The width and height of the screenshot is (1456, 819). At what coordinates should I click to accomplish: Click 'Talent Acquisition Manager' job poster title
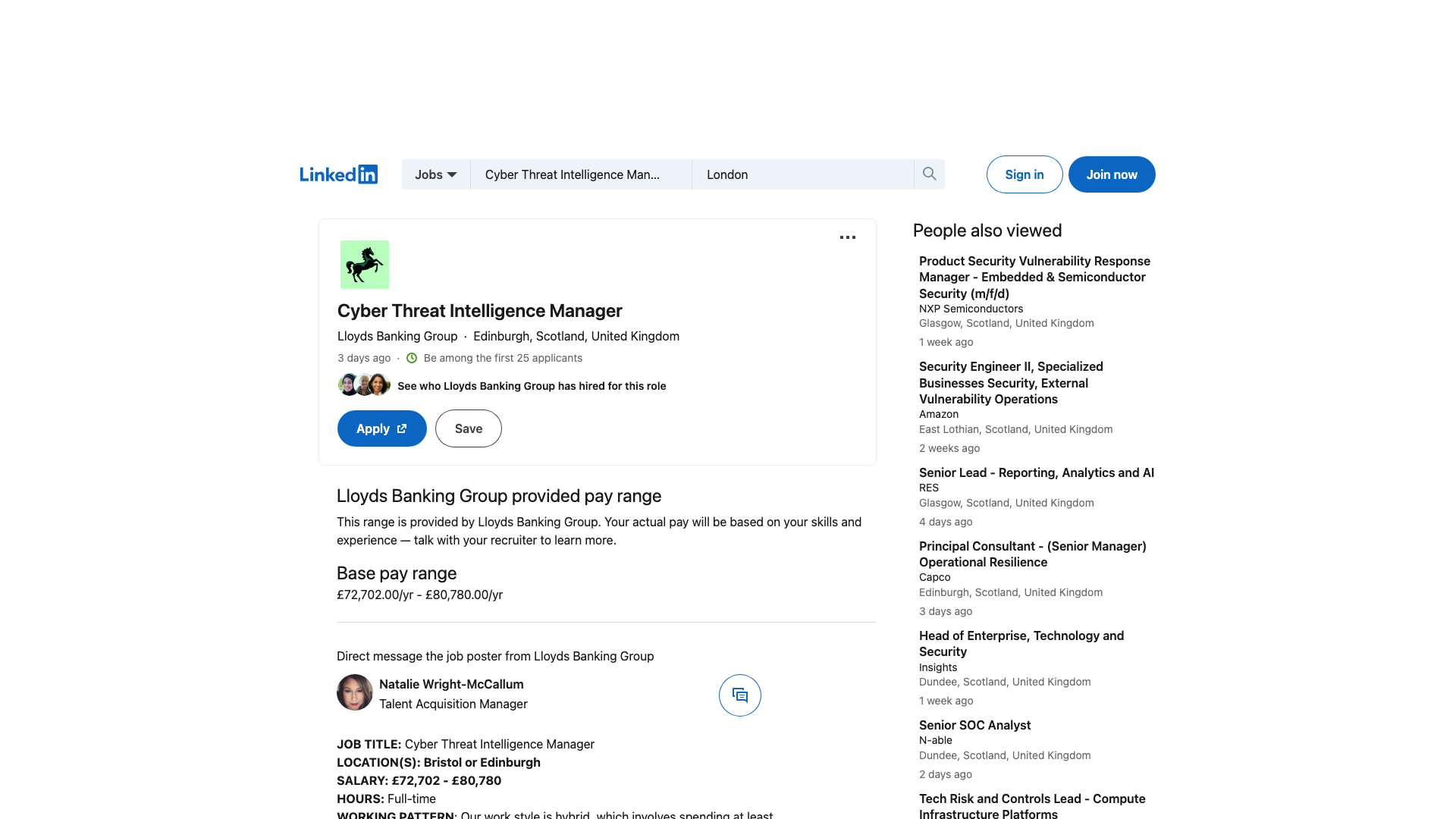tap(453, 704)
